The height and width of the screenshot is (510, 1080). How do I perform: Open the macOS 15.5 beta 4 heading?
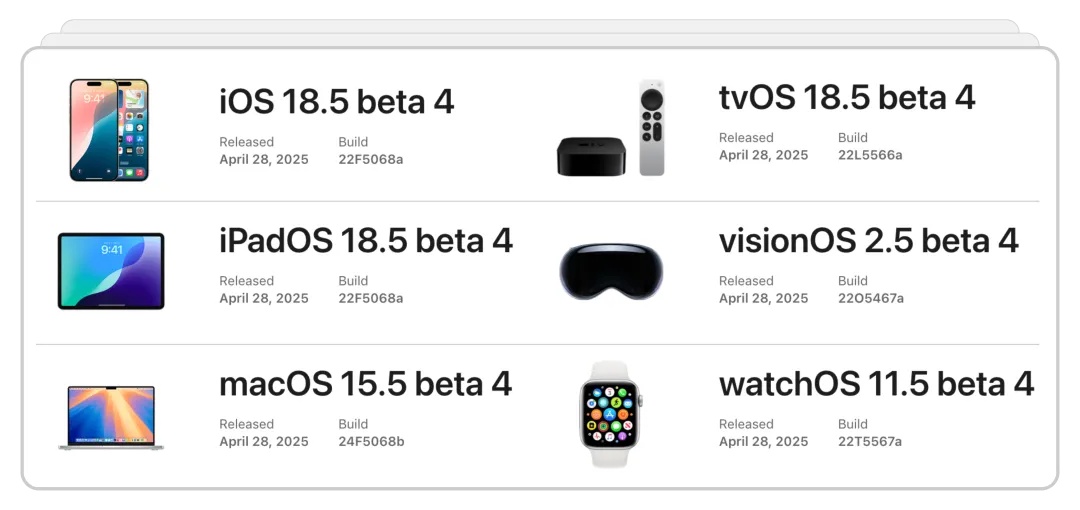[x=366, y=383]
